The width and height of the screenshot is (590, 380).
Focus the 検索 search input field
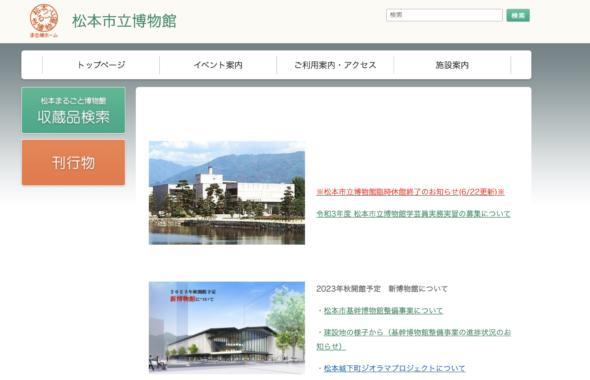coord(444,15)
